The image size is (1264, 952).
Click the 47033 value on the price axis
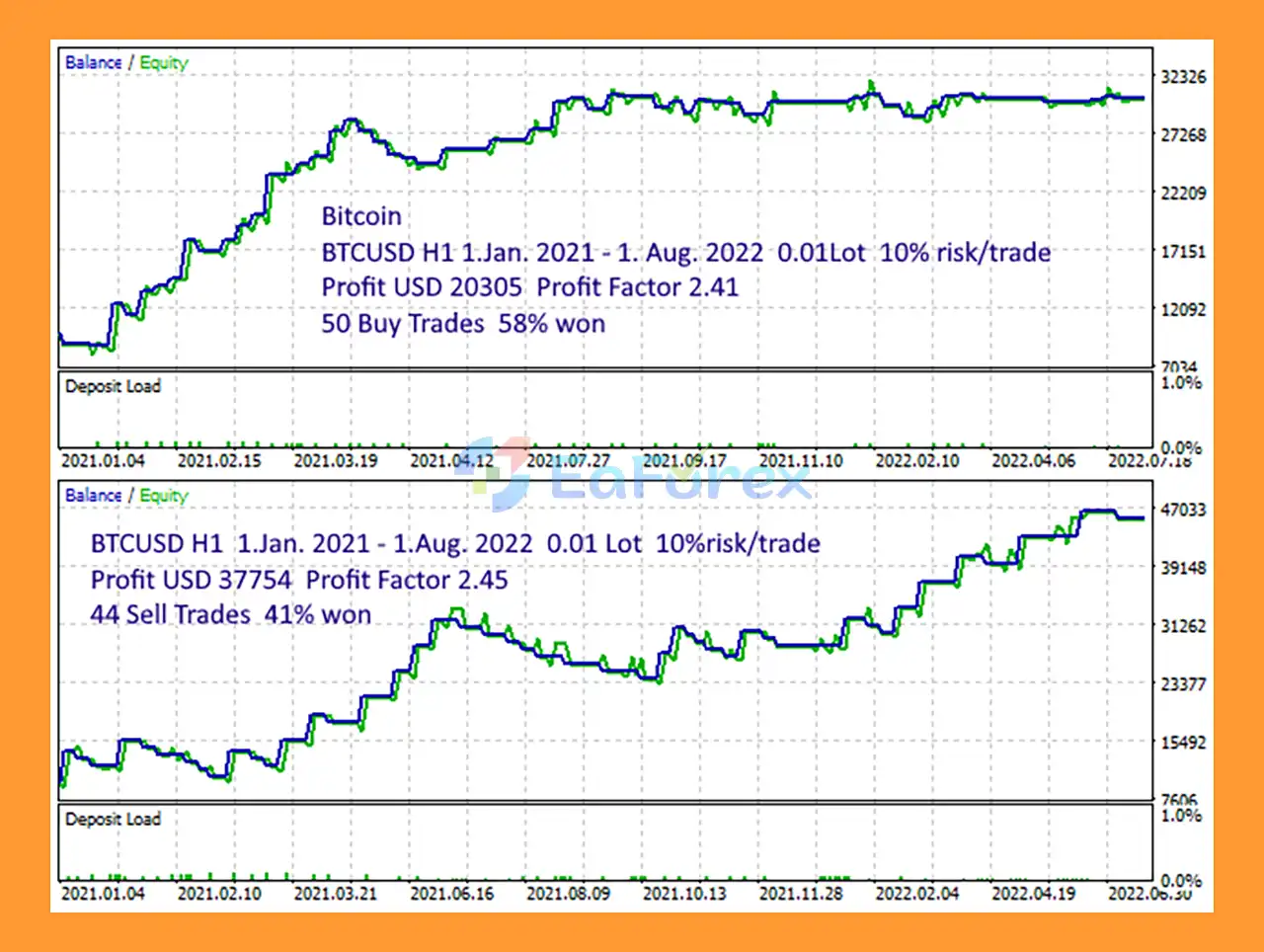(x=1183, y=510)
